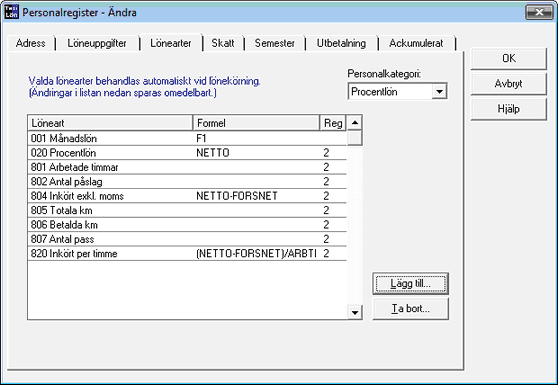Open the Löneuppgifter tab
This screenshot has height=385, width=558.
point(97,43)
